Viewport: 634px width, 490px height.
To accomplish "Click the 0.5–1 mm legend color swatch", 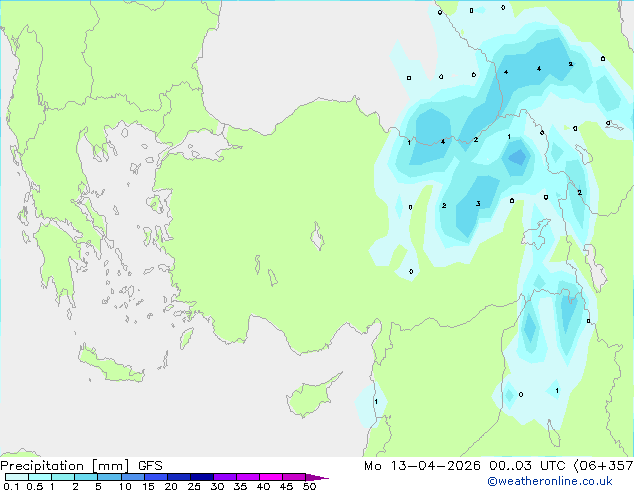I will tap(40, 477).
